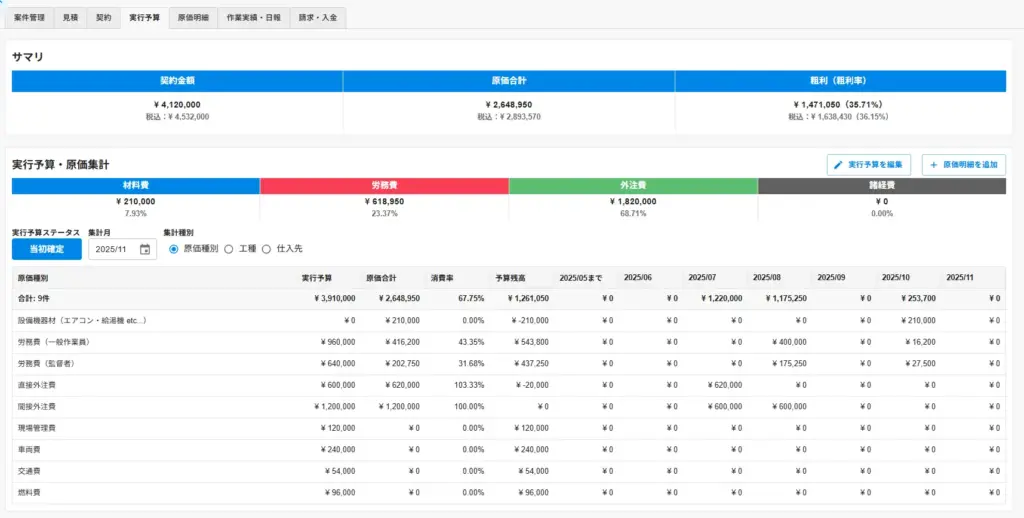Click the pencil icon for 実行予算を編集
Image resolution: width=1024 pixels, height=518 pixels.
838,164
